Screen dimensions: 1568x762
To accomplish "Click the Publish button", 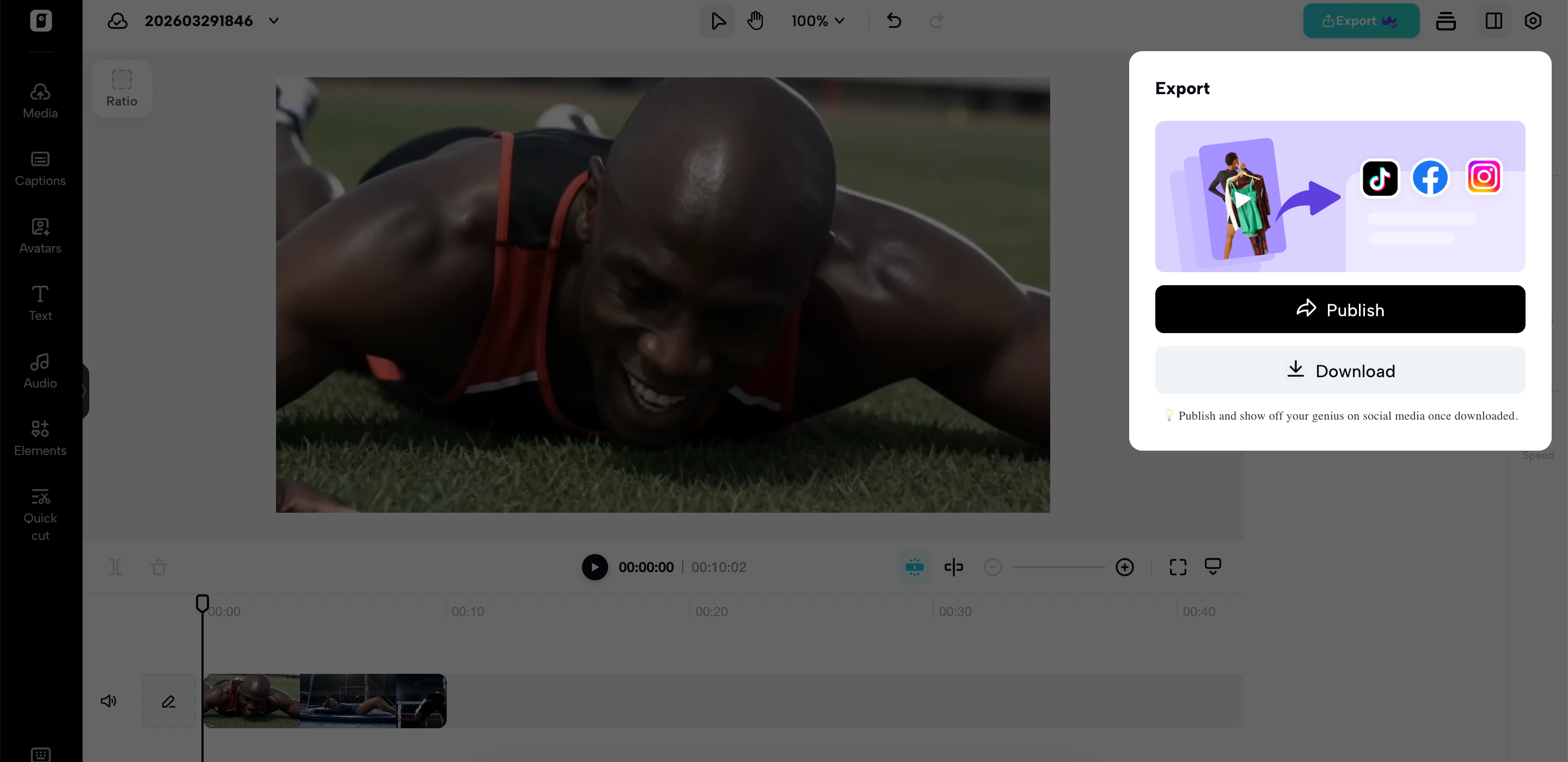I will point(1340,309).
